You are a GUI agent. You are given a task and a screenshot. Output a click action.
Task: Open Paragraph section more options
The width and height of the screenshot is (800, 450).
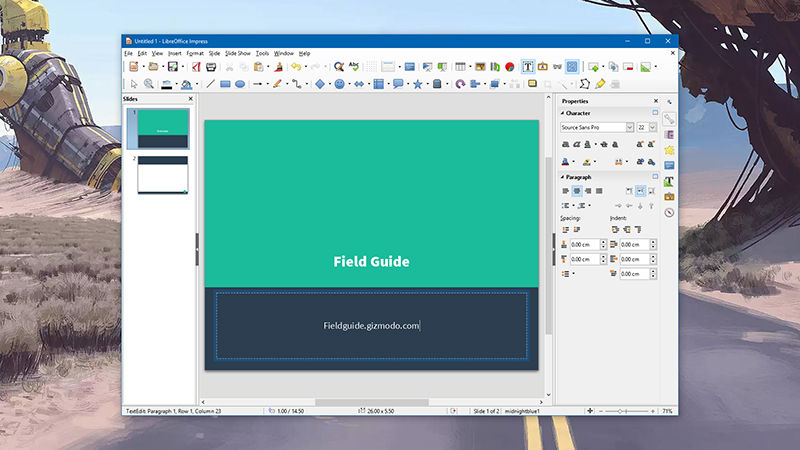tap(655, 177)
